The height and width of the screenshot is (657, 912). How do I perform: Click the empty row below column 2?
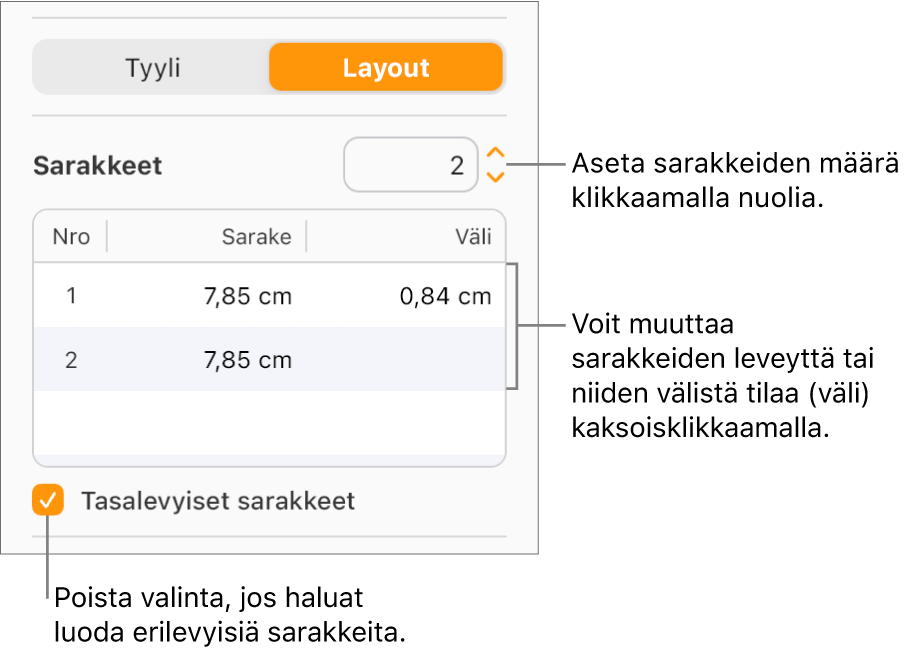270,420
